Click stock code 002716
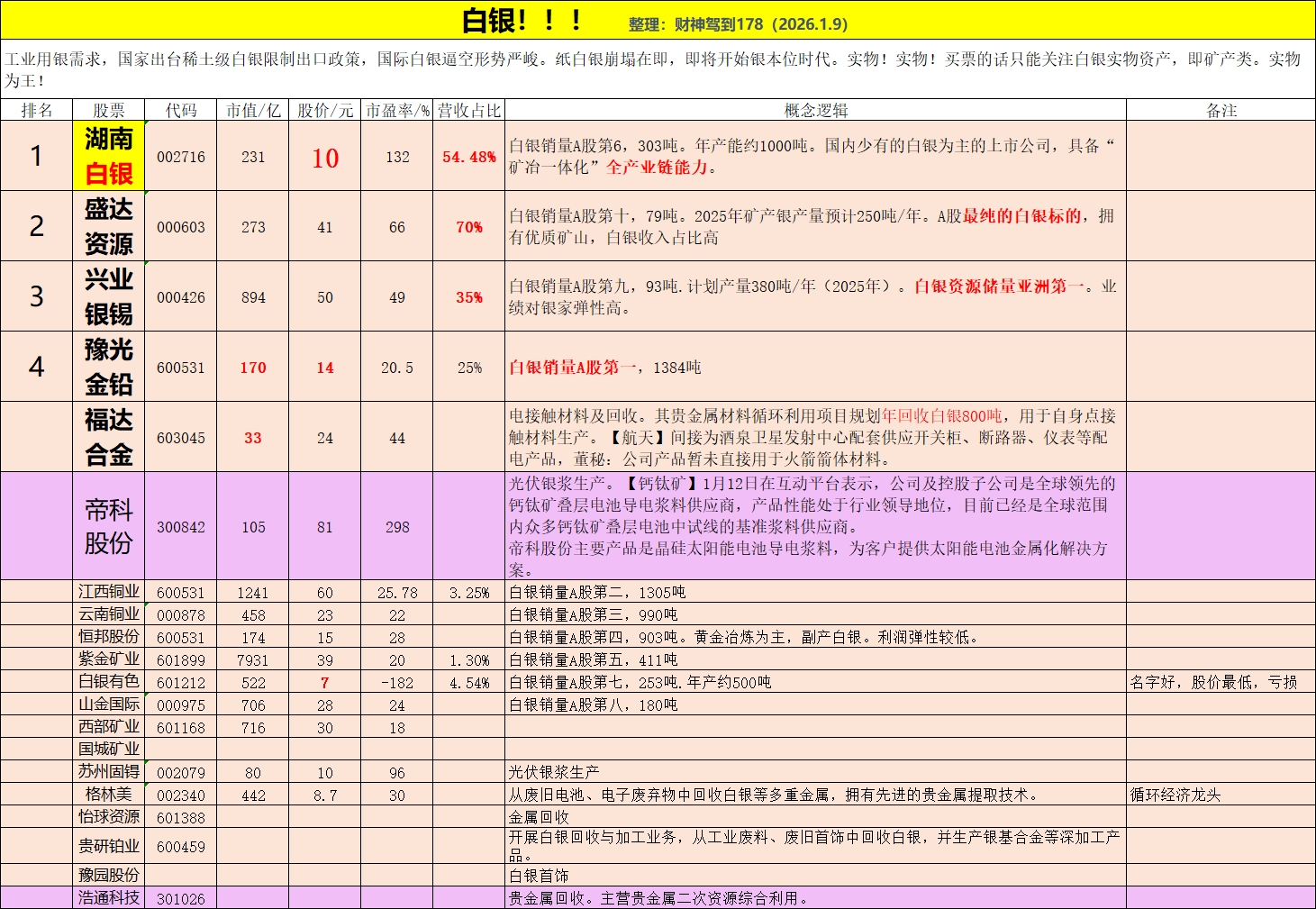1316x909 pixels. point(181,157)
